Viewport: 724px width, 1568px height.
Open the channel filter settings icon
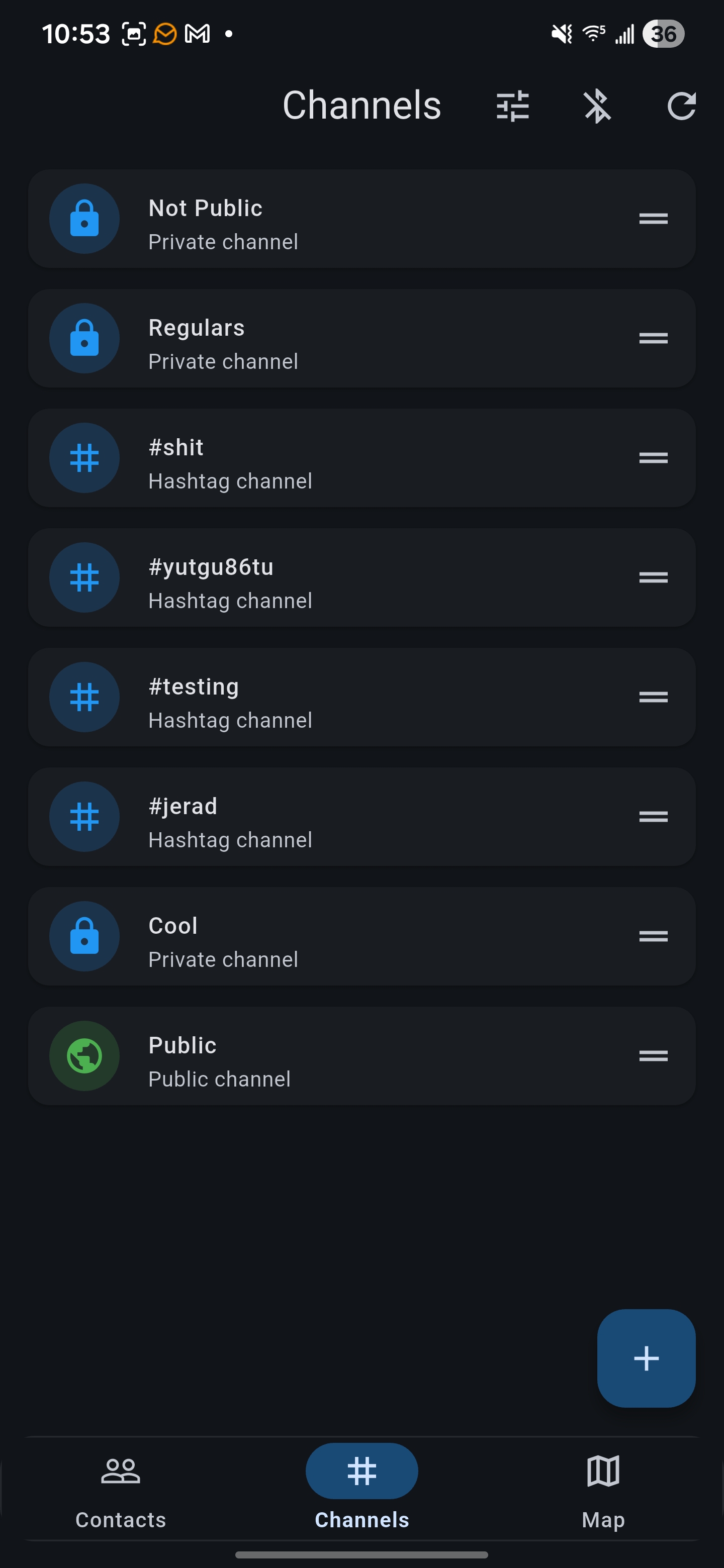(x=513, y=106)
